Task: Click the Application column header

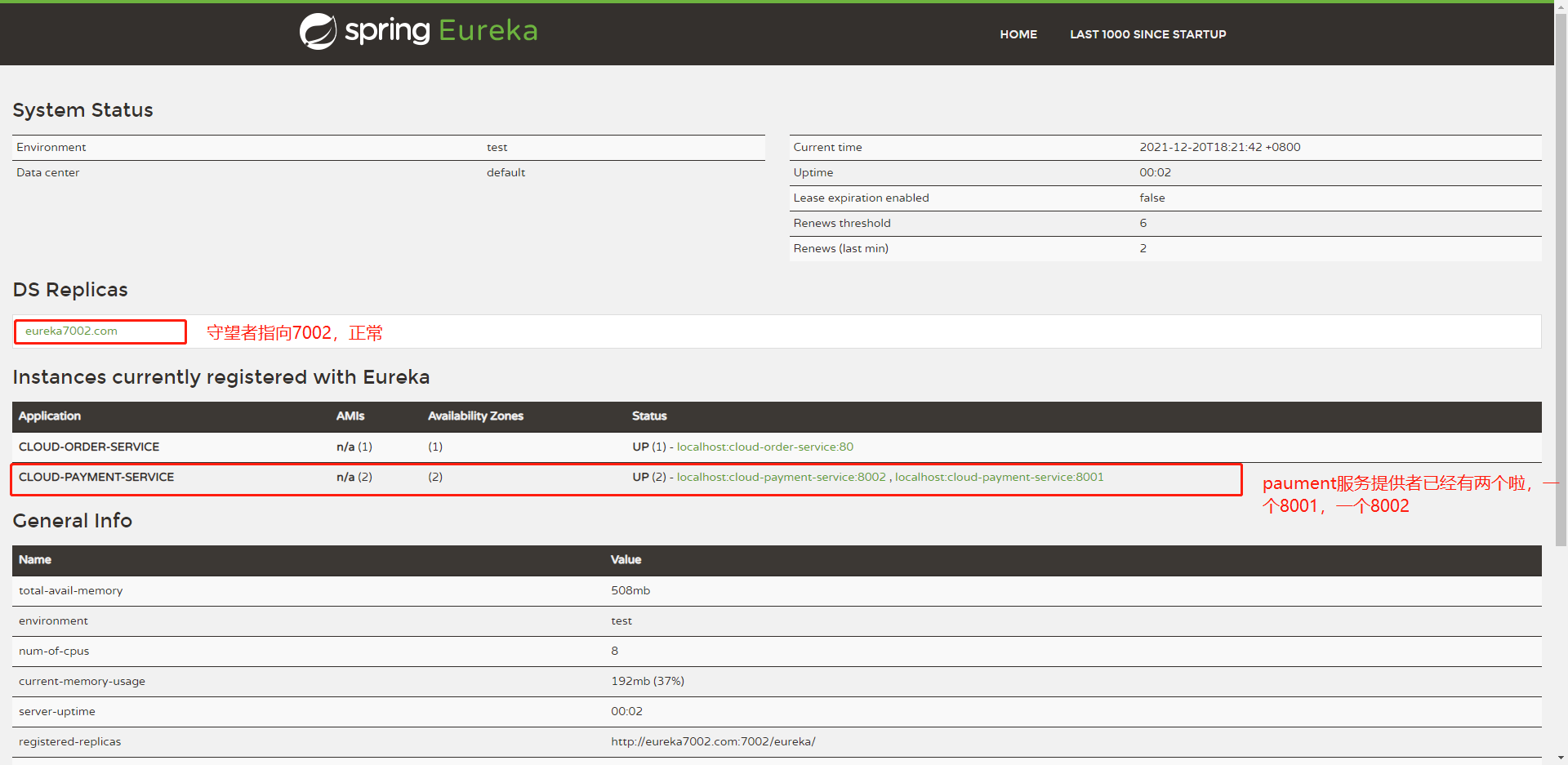Action: pyautogui.click(x=50, y=416)
